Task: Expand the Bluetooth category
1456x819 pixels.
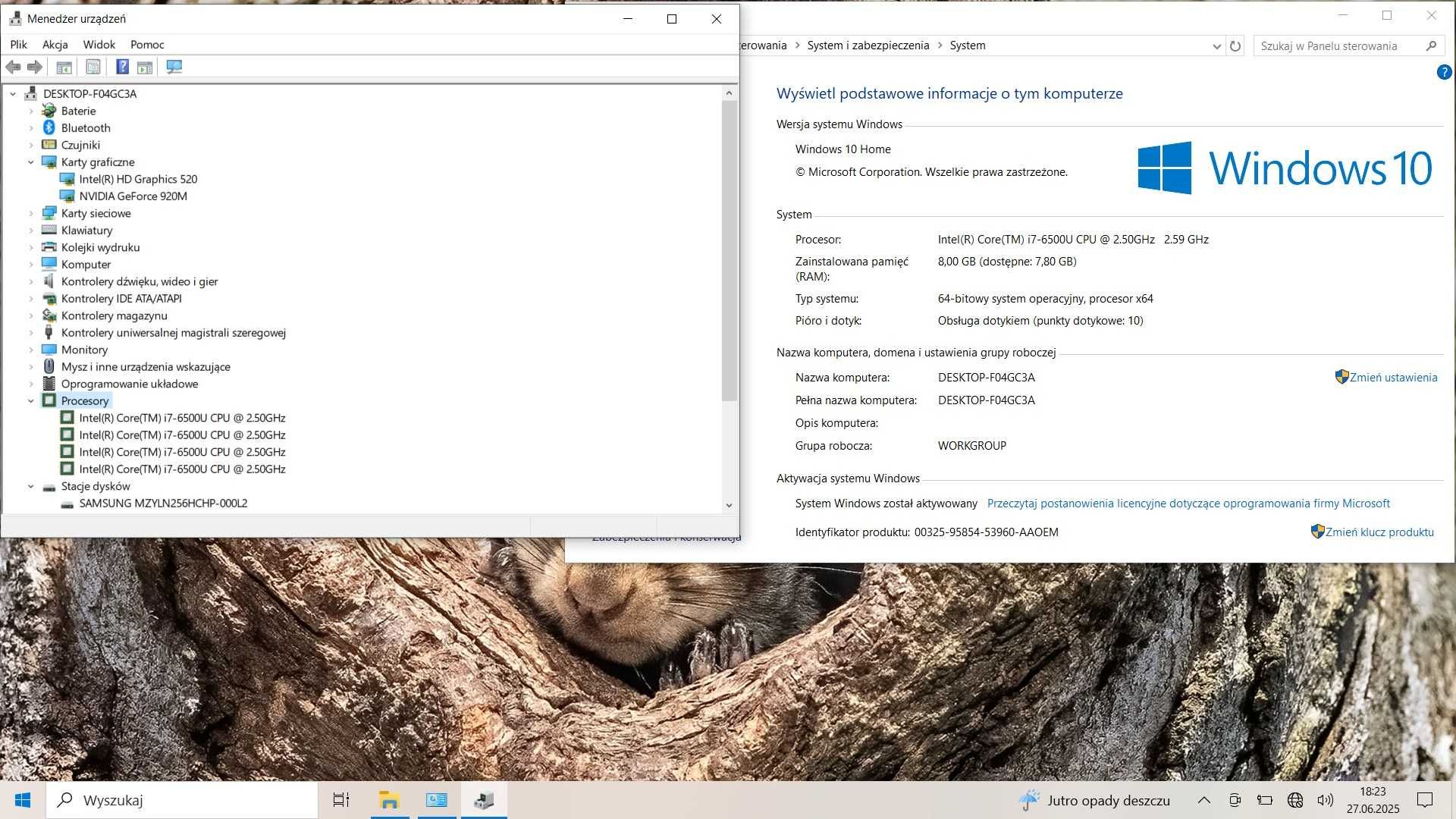Action: tap(31, 128)
